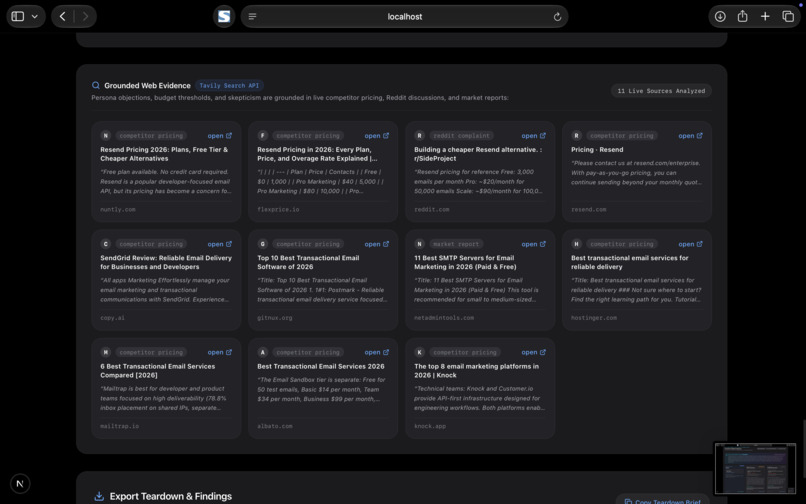Click the F avatar on the flexprice.io card
Image resolution: width=806 pixels, height=504 pixels.
pyautogui.click(x=263, y=136)
